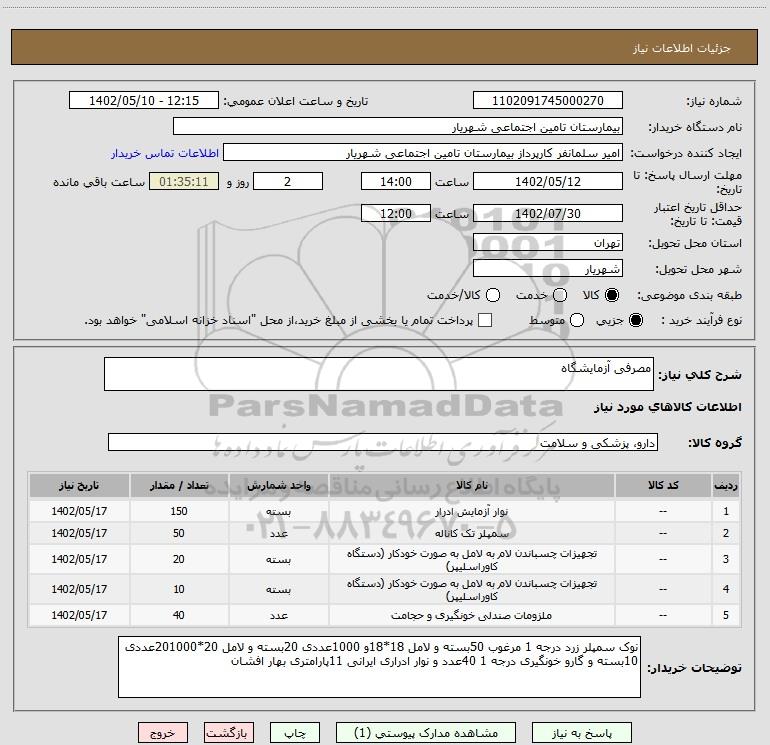Click unit عدد in row 5
Screen dimensions: 770x745
coord(278,615)
